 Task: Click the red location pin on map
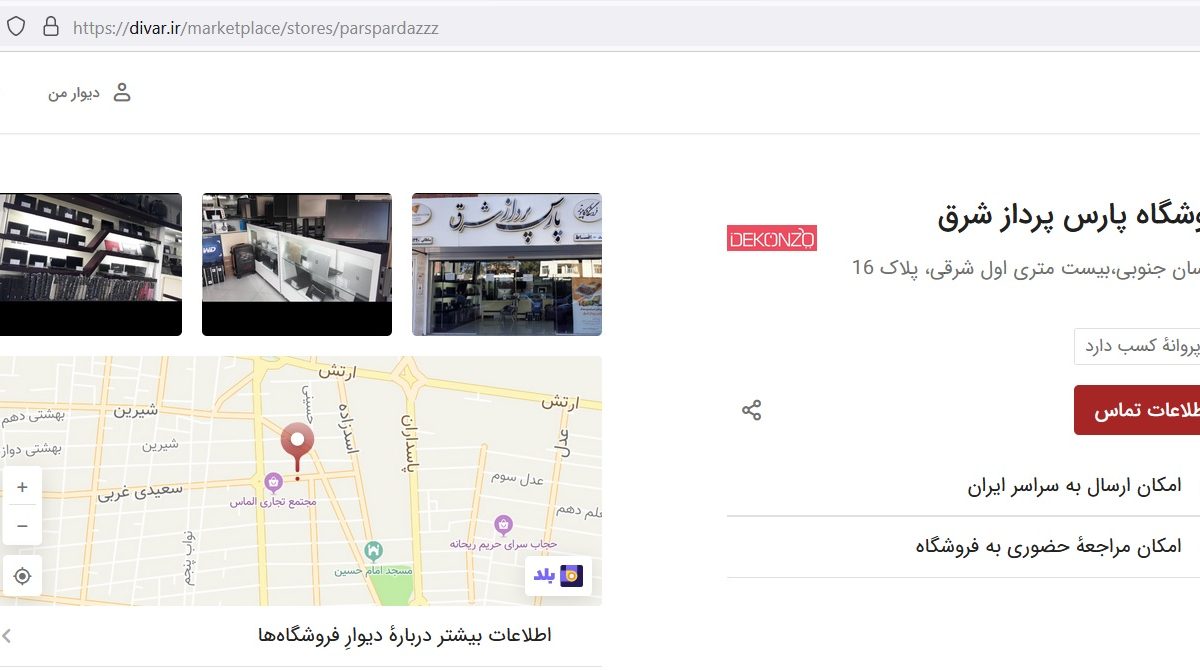[296, 446]
